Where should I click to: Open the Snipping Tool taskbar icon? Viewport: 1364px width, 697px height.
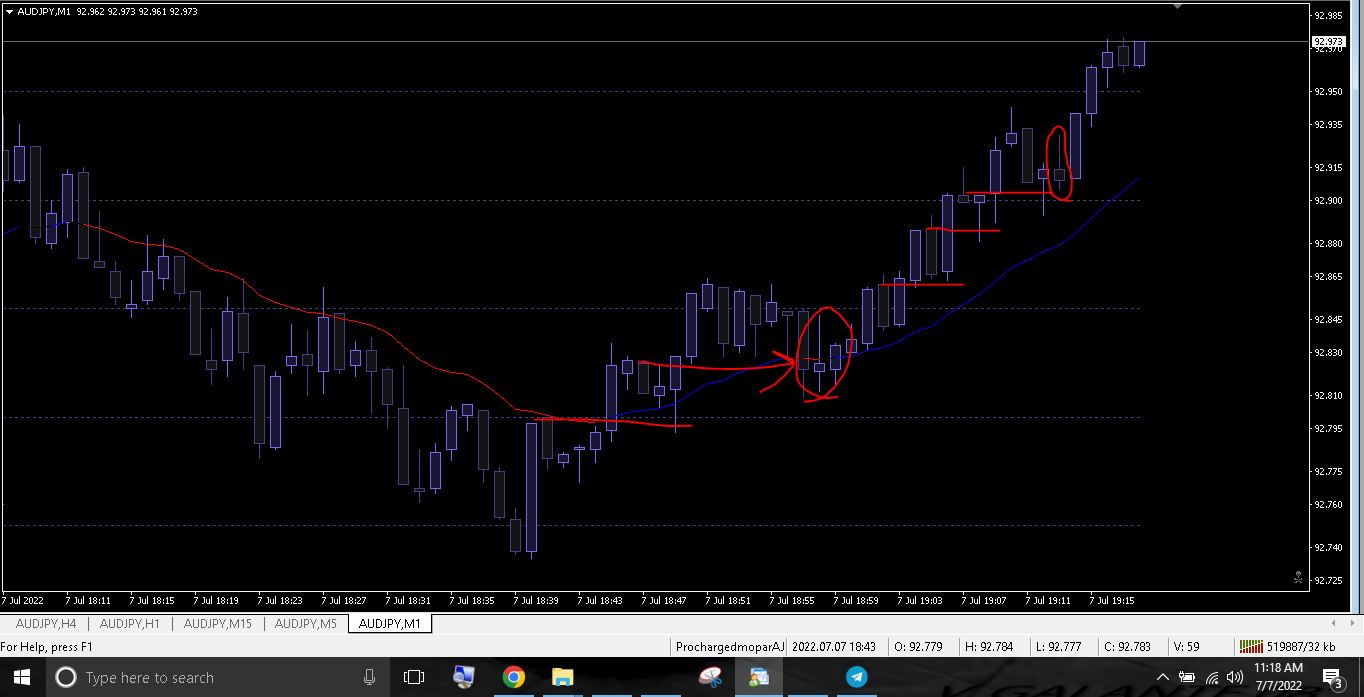[x=710, y=677]
